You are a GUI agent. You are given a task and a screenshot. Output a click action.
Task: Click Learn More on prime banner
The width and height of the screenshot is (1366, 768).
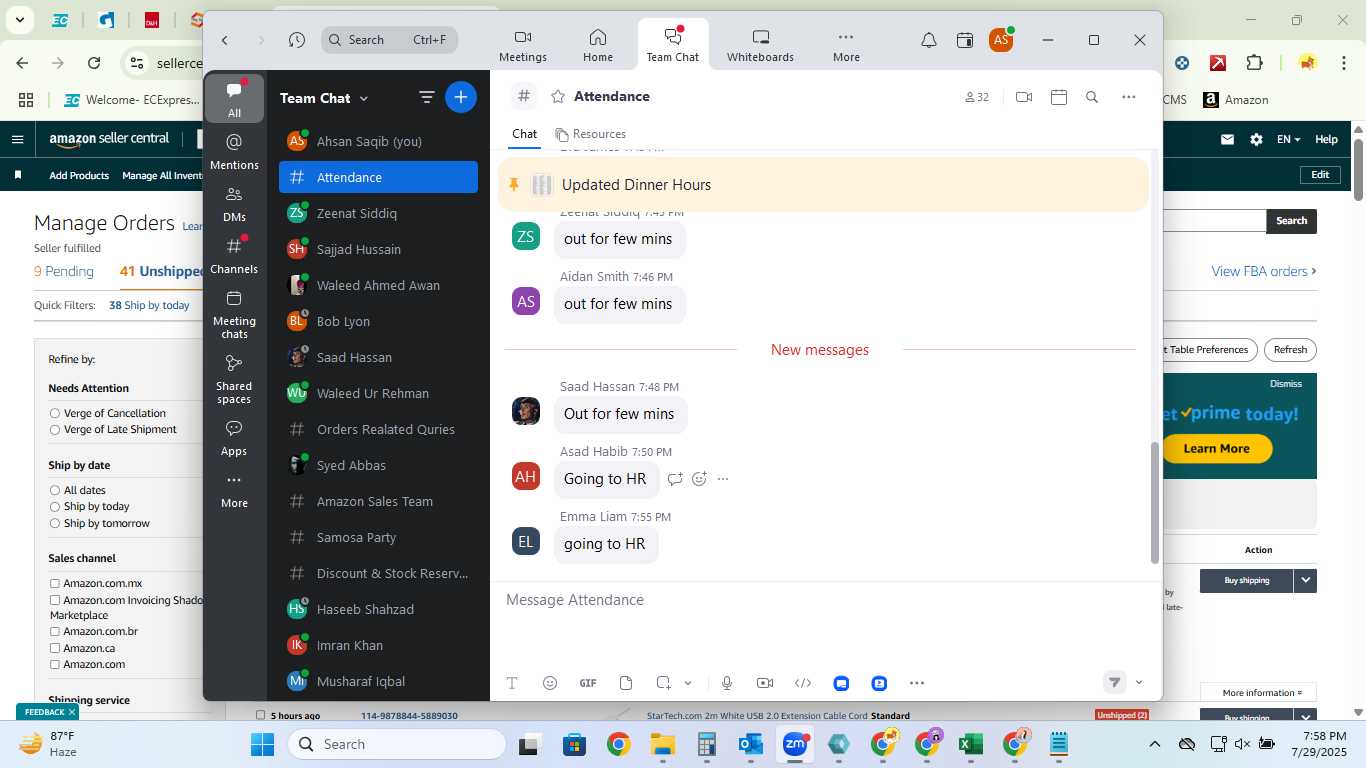pyautogui.click(x=1216, y=448)
